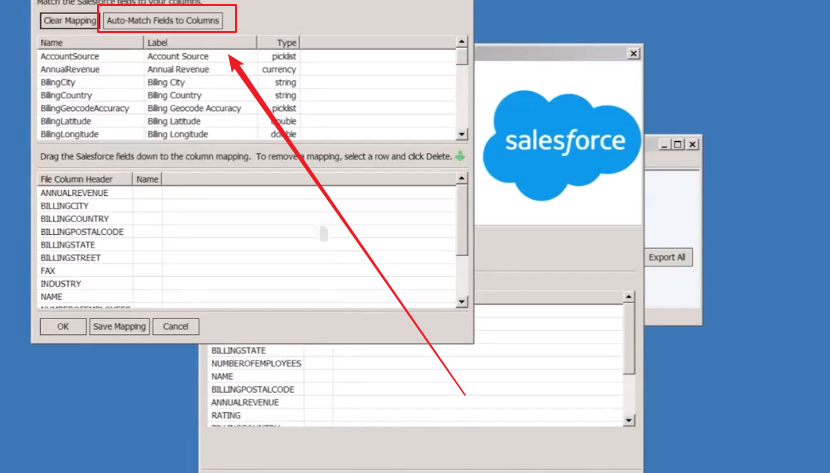
Task: Click currency type cell of AnnualRevenue
Action: click(x=279, y=69)
